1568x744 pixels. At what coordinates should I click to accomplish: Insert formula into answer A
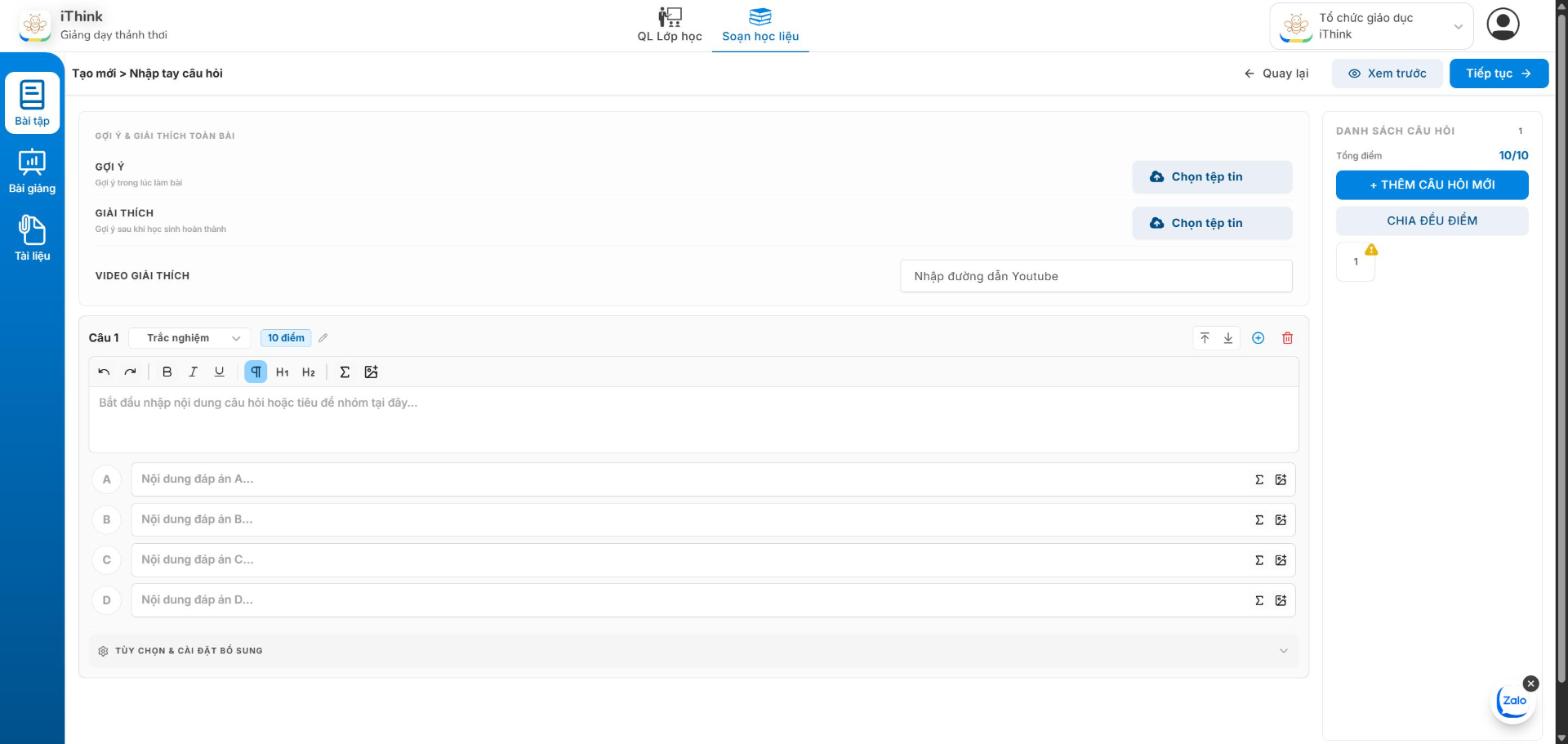pyautogui.click(x=1259, y=479)
